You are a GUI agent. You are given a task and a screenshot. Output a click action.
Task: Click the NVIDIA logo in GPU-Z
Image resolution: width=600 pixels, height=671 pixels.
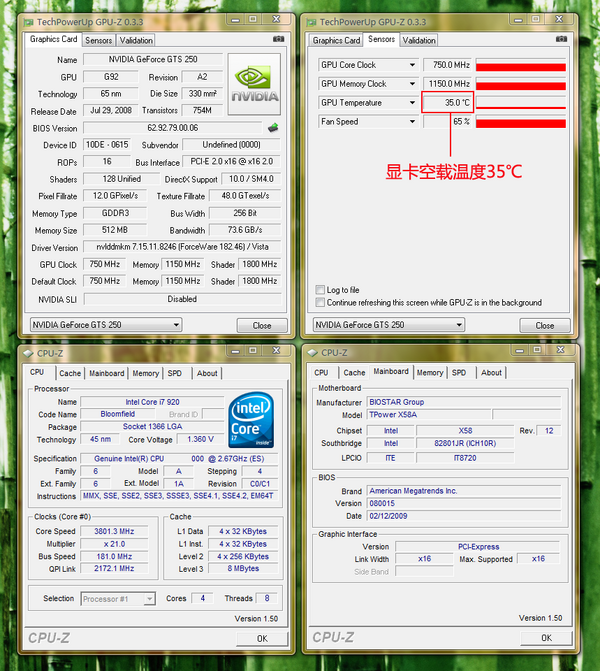click(x=254, y=84)
